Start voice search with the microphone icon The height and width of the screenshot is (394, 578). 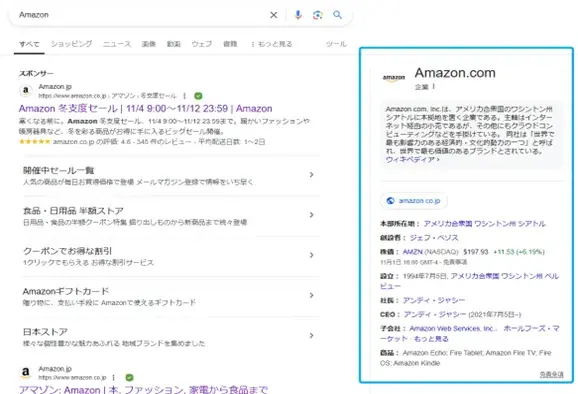pos(298,15)
